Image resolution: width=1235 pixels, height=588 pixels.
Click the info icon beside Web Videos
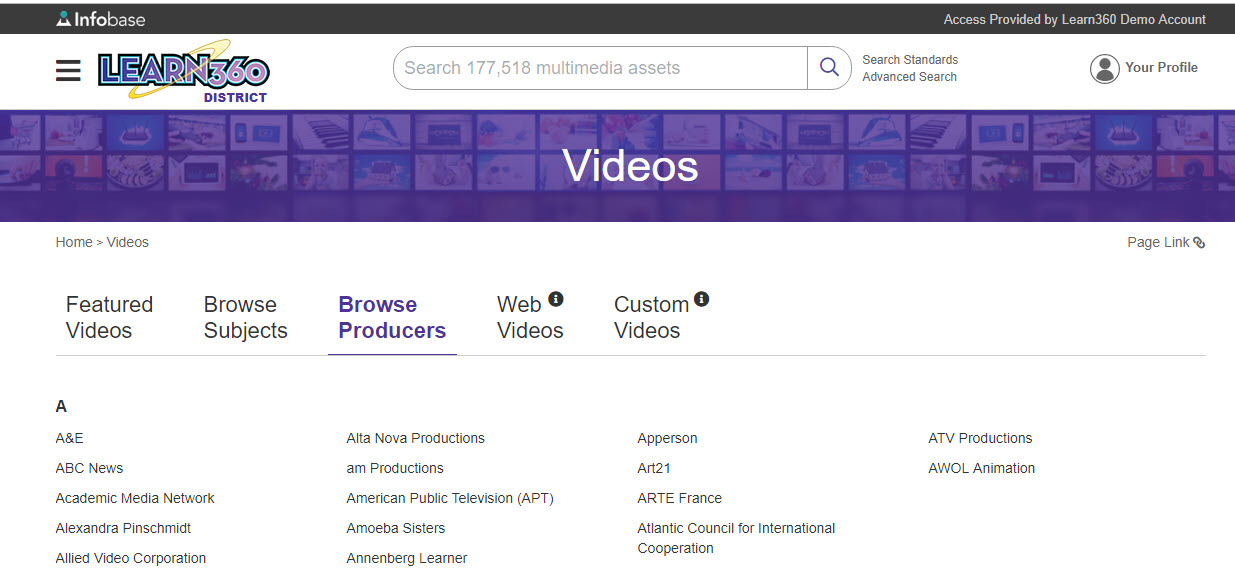coord(556,299)
